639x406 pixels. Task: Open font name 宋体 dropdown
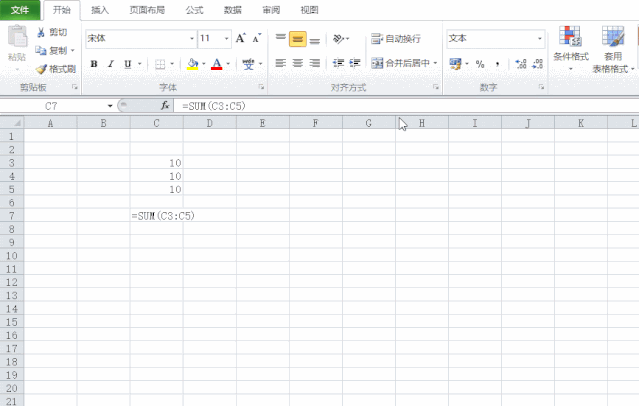[x=192, y=39]
